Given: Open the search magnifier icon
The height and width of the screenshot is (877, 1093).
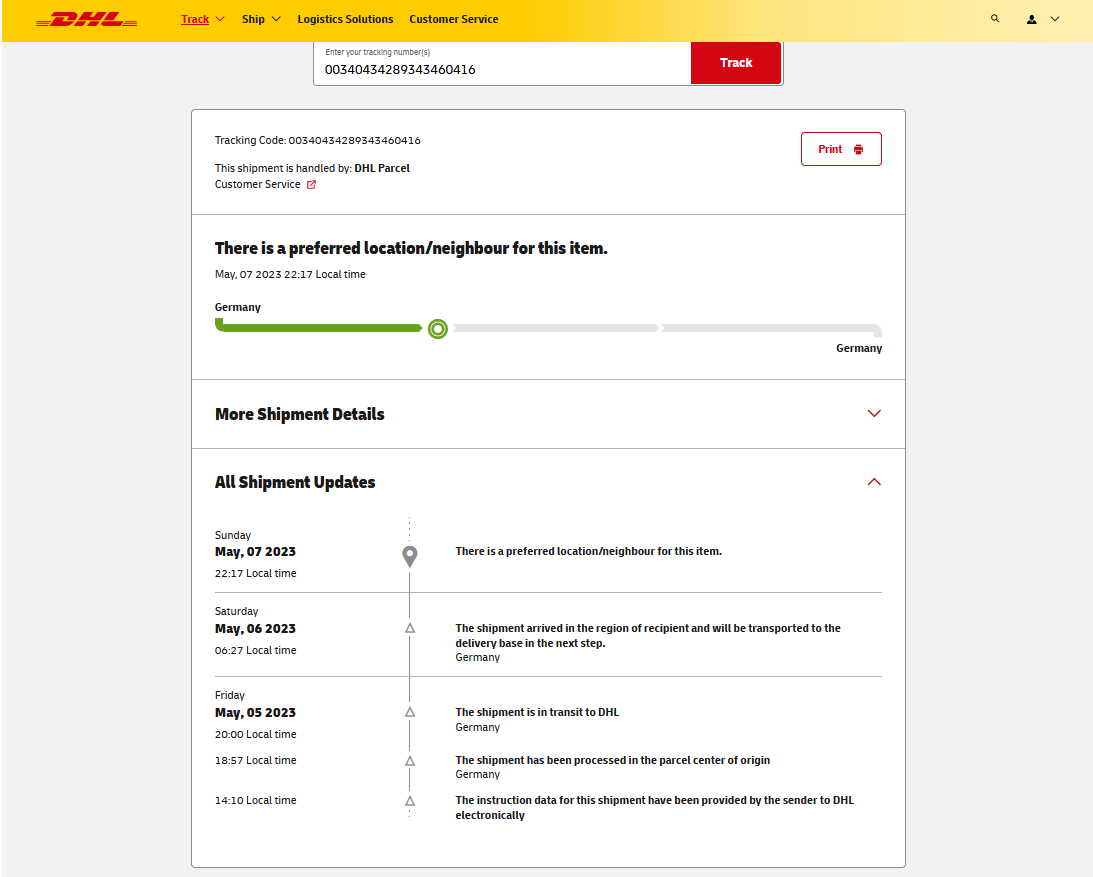Looking at the screenshot, I should (994, 19).
